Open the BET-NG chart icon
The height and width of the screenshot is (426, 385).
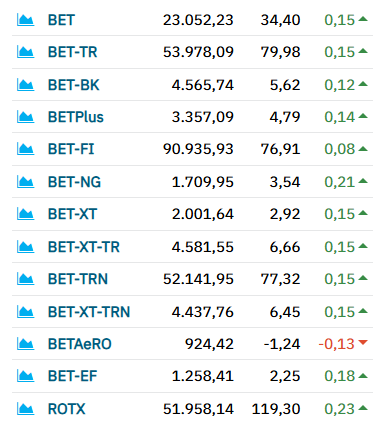[25, 182]
